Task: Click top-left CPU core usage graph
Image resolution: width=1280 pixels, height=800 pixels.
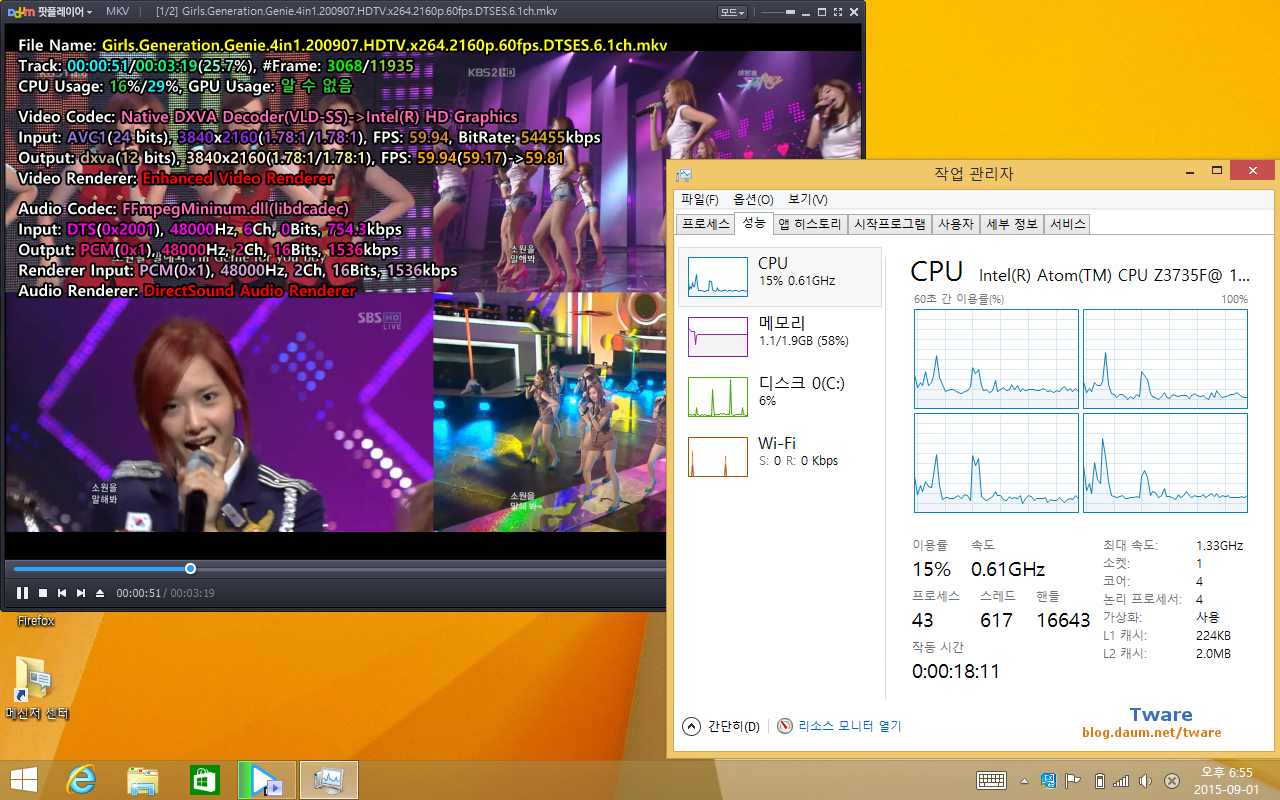Action: [996, 359]
